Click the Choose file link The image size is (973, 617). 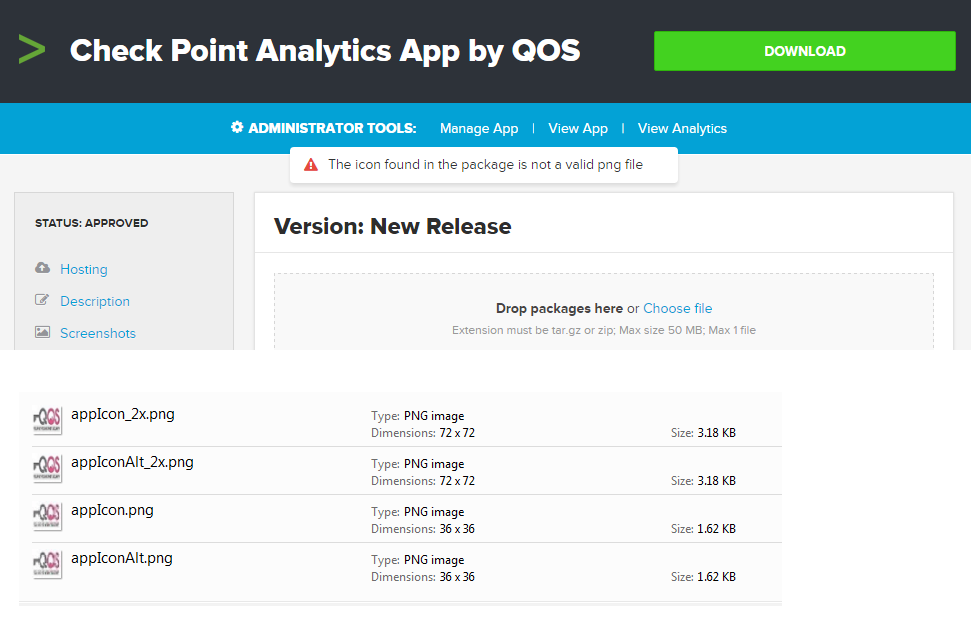(x=677, y=308)
